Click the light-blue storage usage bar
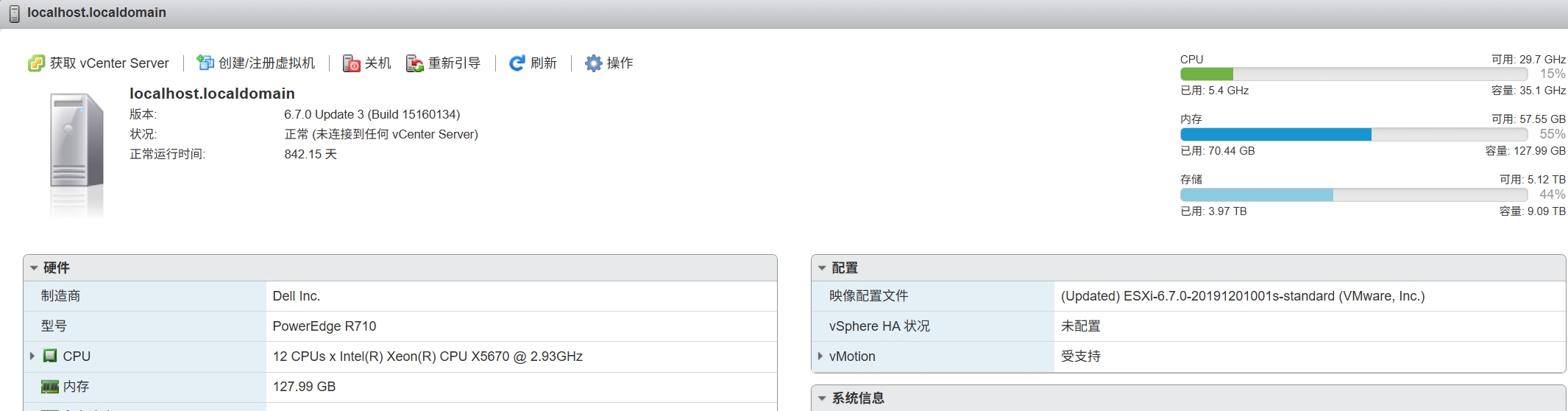This screenshot has width=1568, height=411. pos(1257,195)
